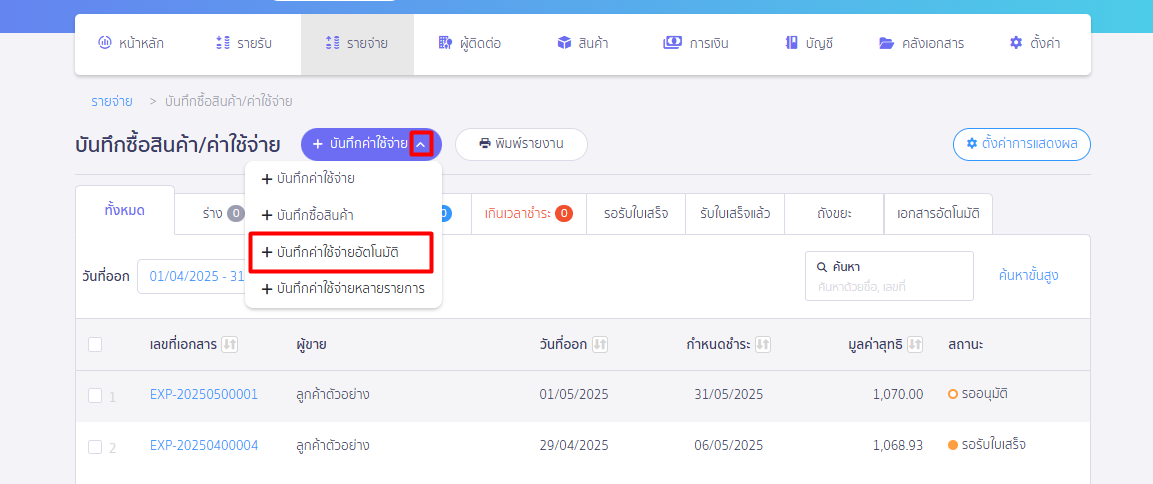Viewport: 1153px width, 484px height.
Task: Click the ค้นหา search field
Action: click(x=889, y=276)
